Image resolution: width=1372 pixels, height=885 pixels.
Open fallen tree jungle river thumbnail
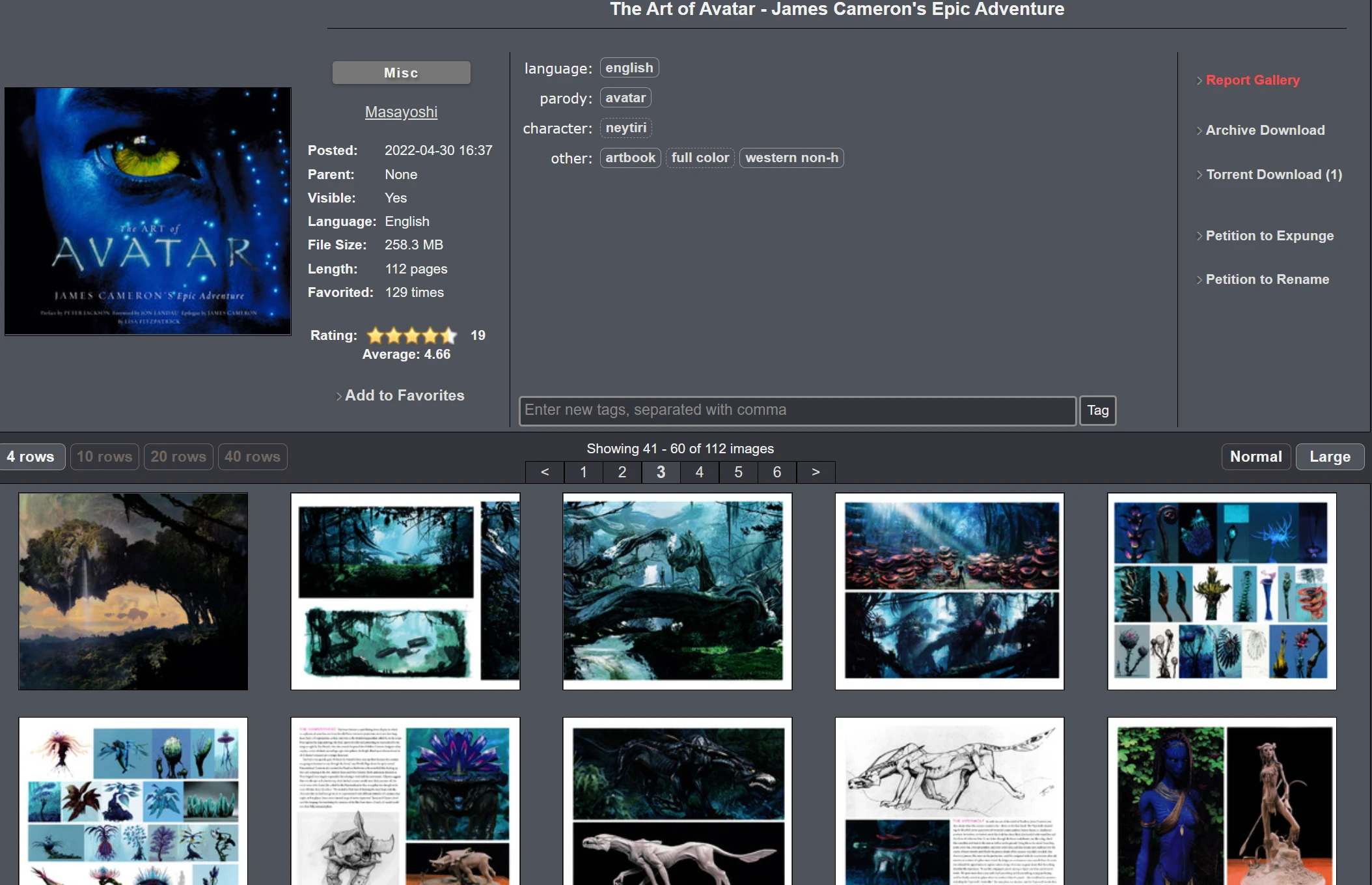click(678, 591)
